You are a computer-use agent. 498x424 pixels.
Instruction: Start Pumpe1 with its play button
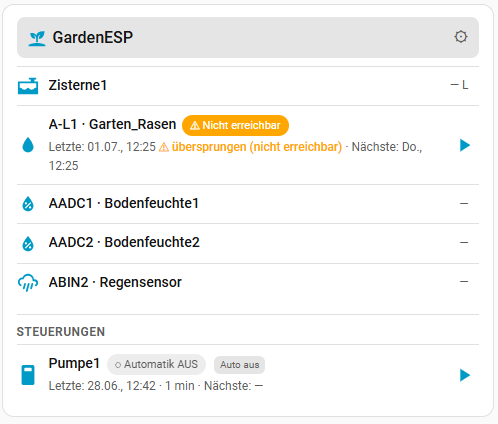tap(465, 375)
